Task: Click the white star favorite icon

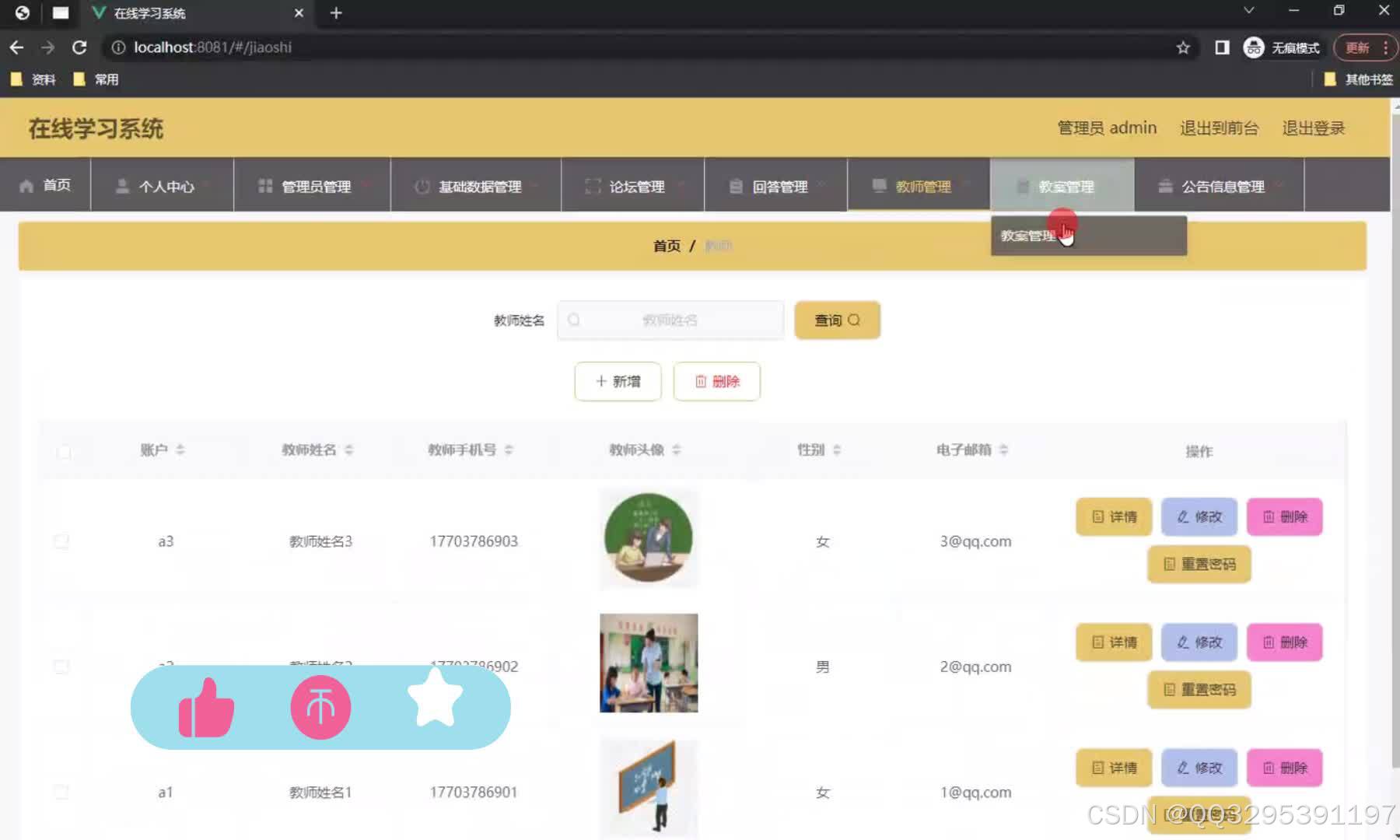Action: click(x=435, y=698)
